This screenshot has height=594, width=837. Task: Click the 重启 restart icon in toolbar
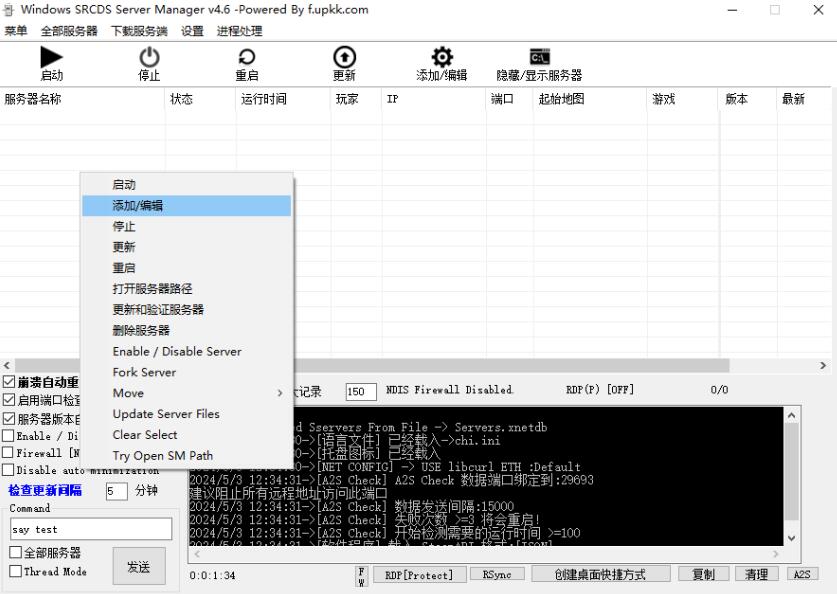tap(247, 57)
